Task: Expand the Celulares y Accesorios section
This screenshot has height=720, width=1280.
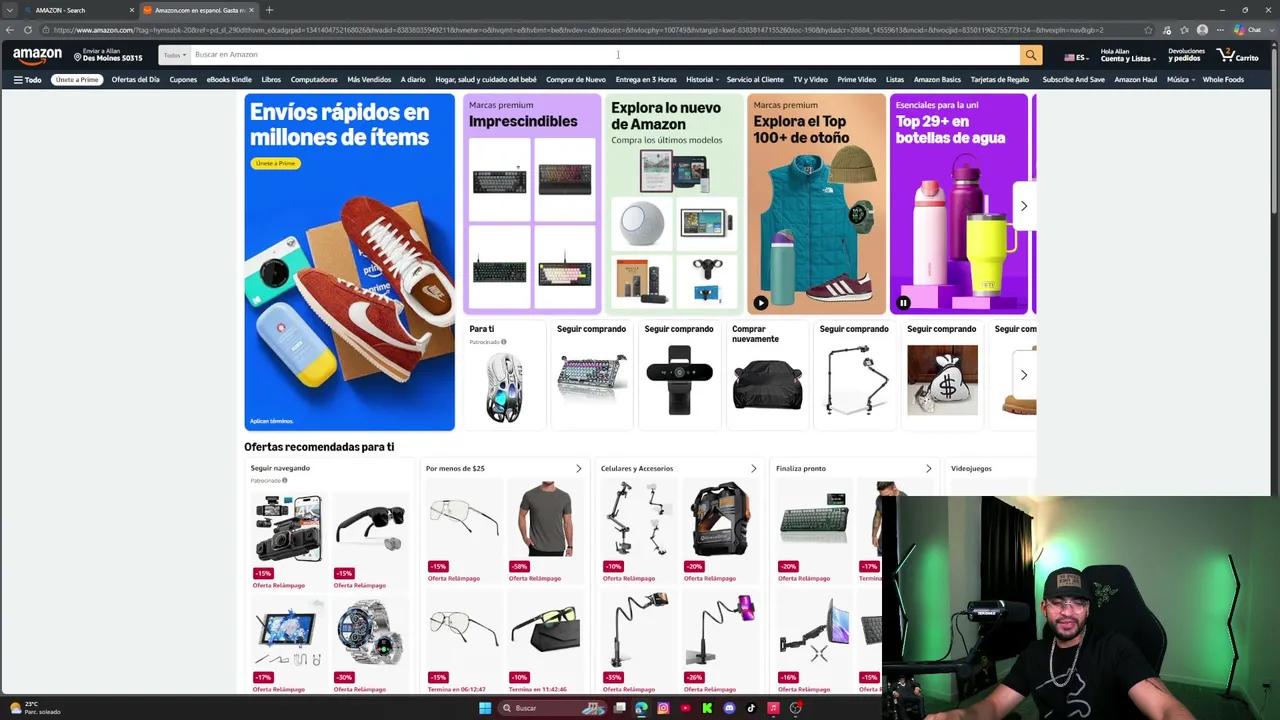Action: coord(753,469)
